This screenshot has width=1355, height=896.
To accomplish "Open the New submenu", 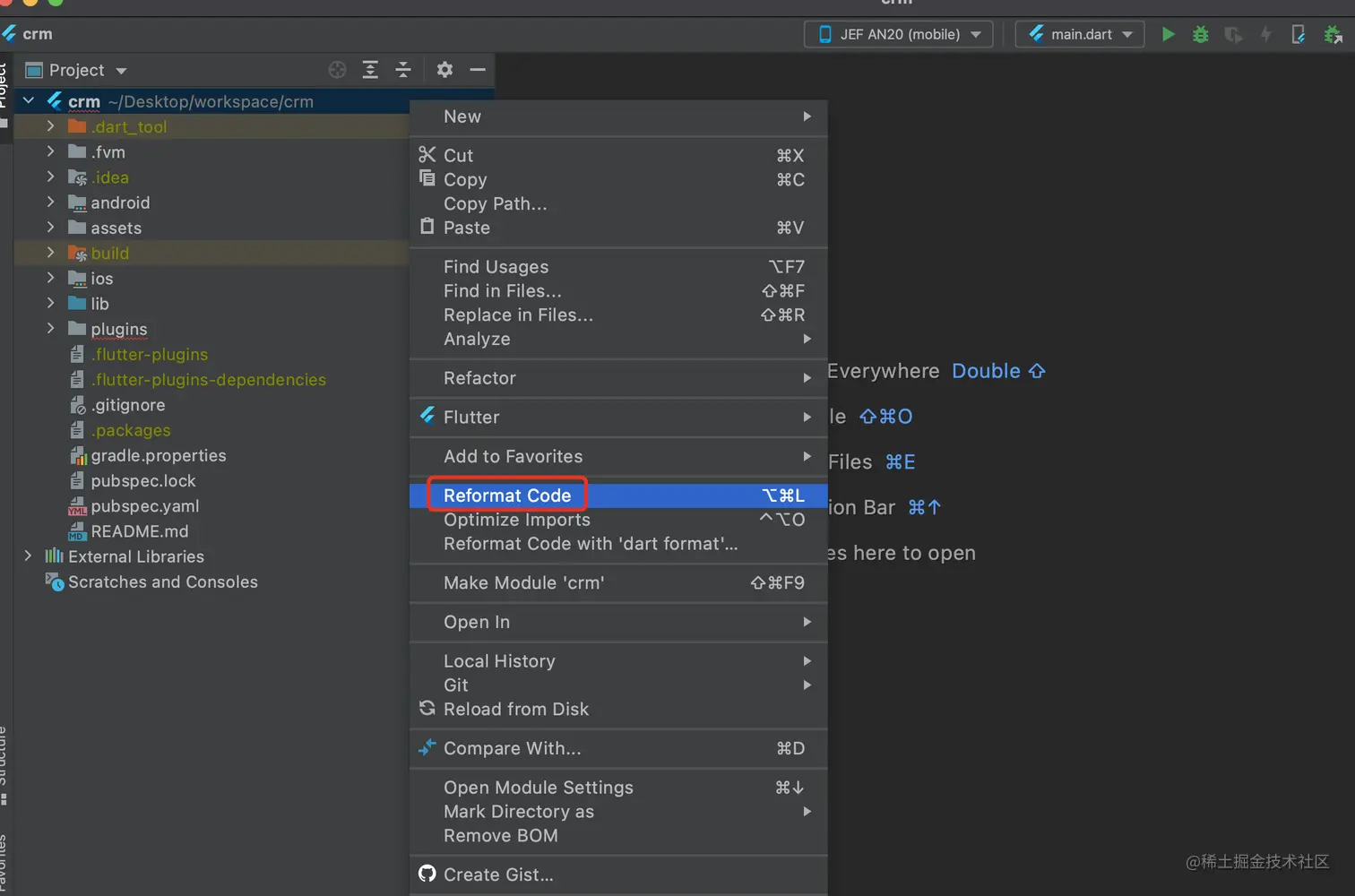I will (x=618, y=116).
